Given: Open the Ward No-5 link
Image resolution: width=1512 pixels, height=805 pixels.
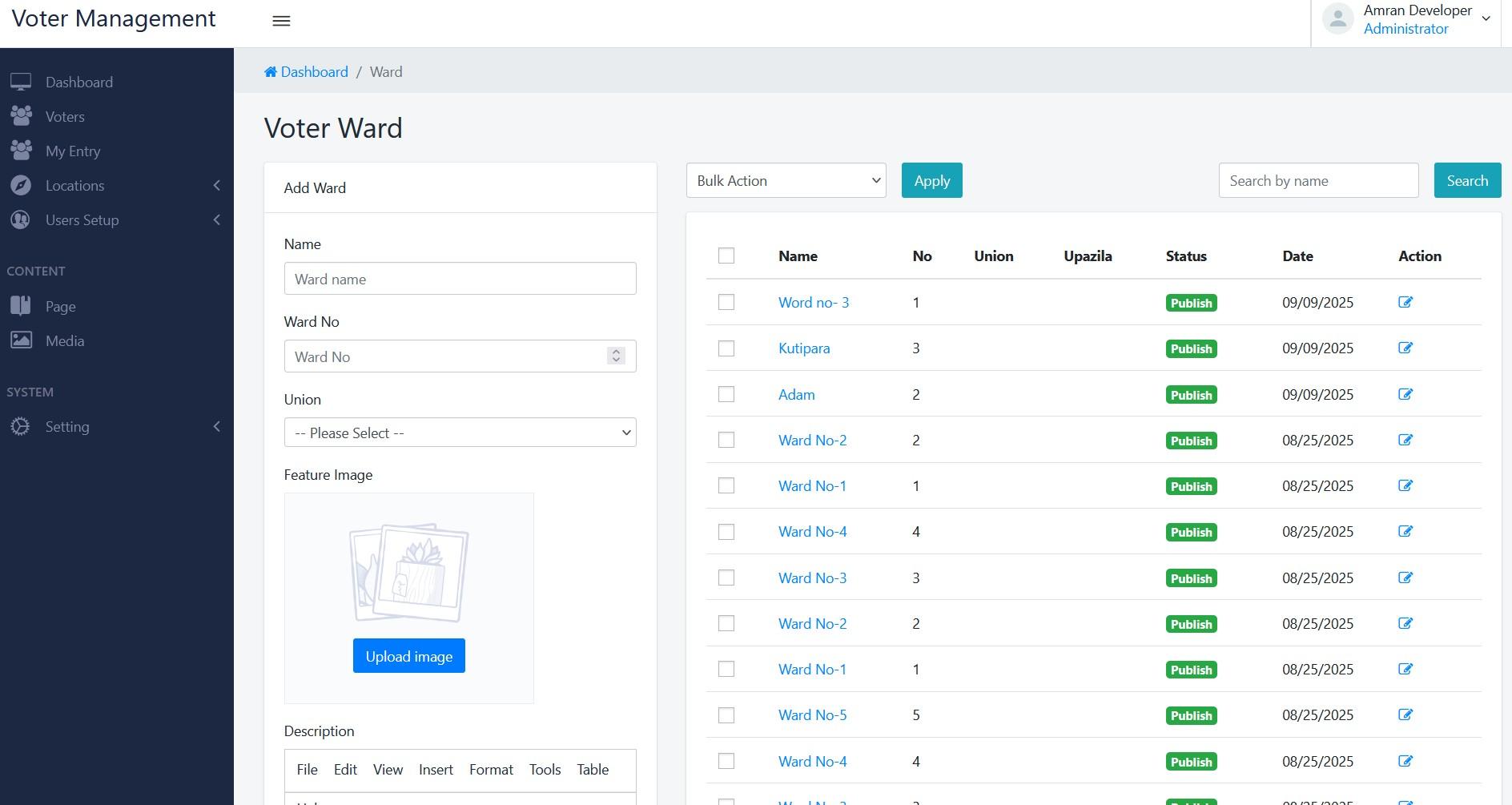Looking at the screenshot, I should pyautogui.click(x=812, y=715).
